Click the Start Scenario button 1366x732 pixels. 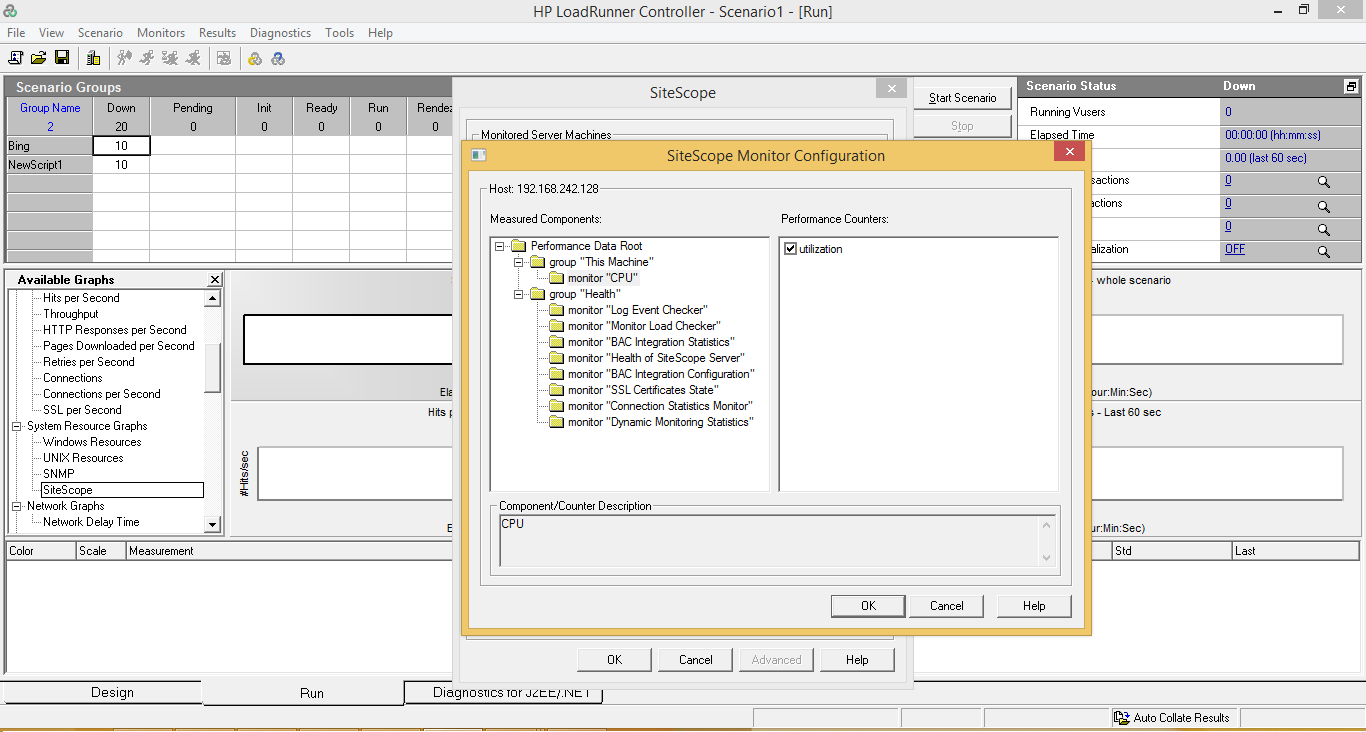coord(962,98)
